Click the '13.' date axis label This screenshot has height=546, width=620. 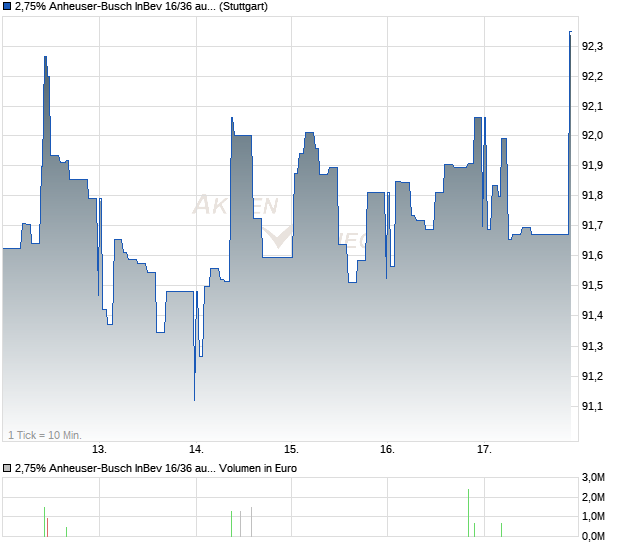click(x=99, y=450)
